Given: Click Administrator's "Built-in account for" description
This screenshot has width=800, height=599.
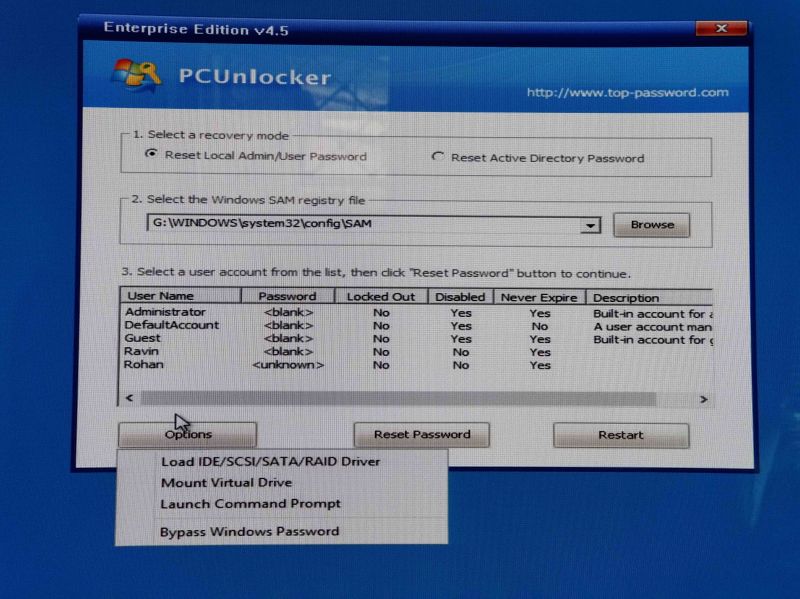Looking at the screenshot, I should tap(653, 314).
